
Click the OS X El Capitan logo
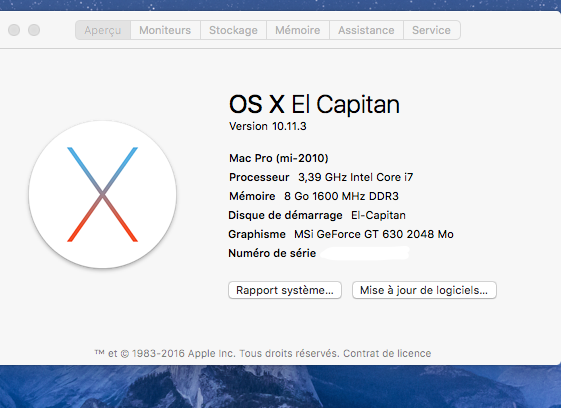102,194
